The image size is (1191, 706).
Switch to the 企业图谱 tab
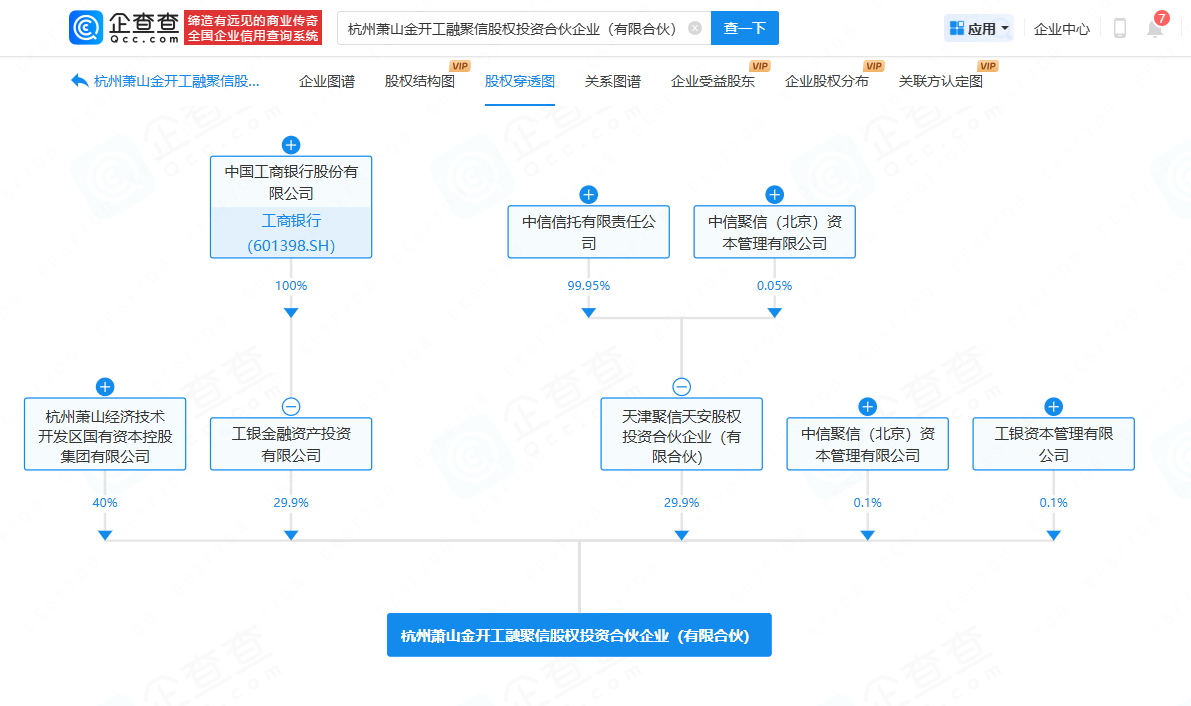pyautogui.click(x=327, y=82)
